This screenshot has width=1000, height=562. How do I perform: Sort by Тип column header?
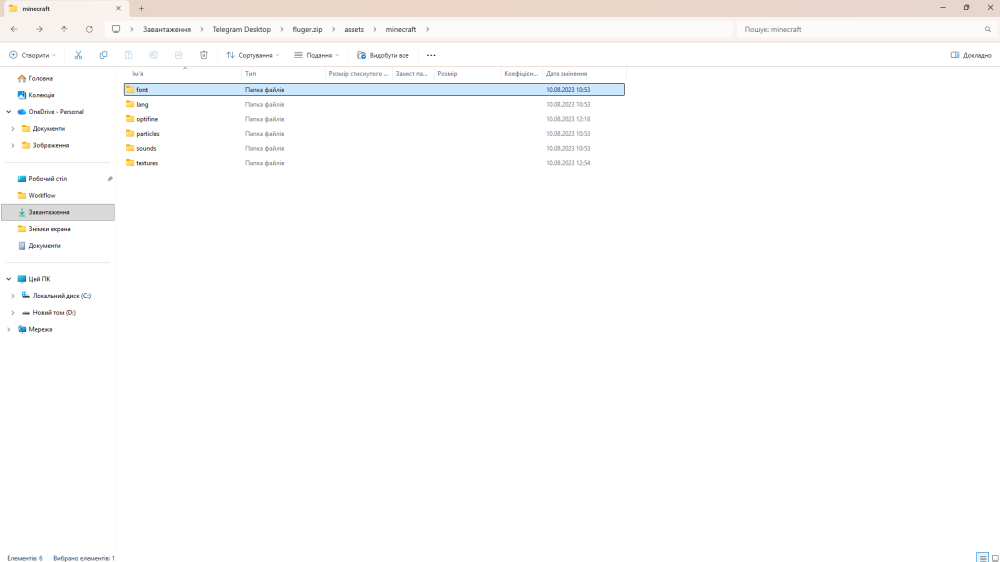283,74
